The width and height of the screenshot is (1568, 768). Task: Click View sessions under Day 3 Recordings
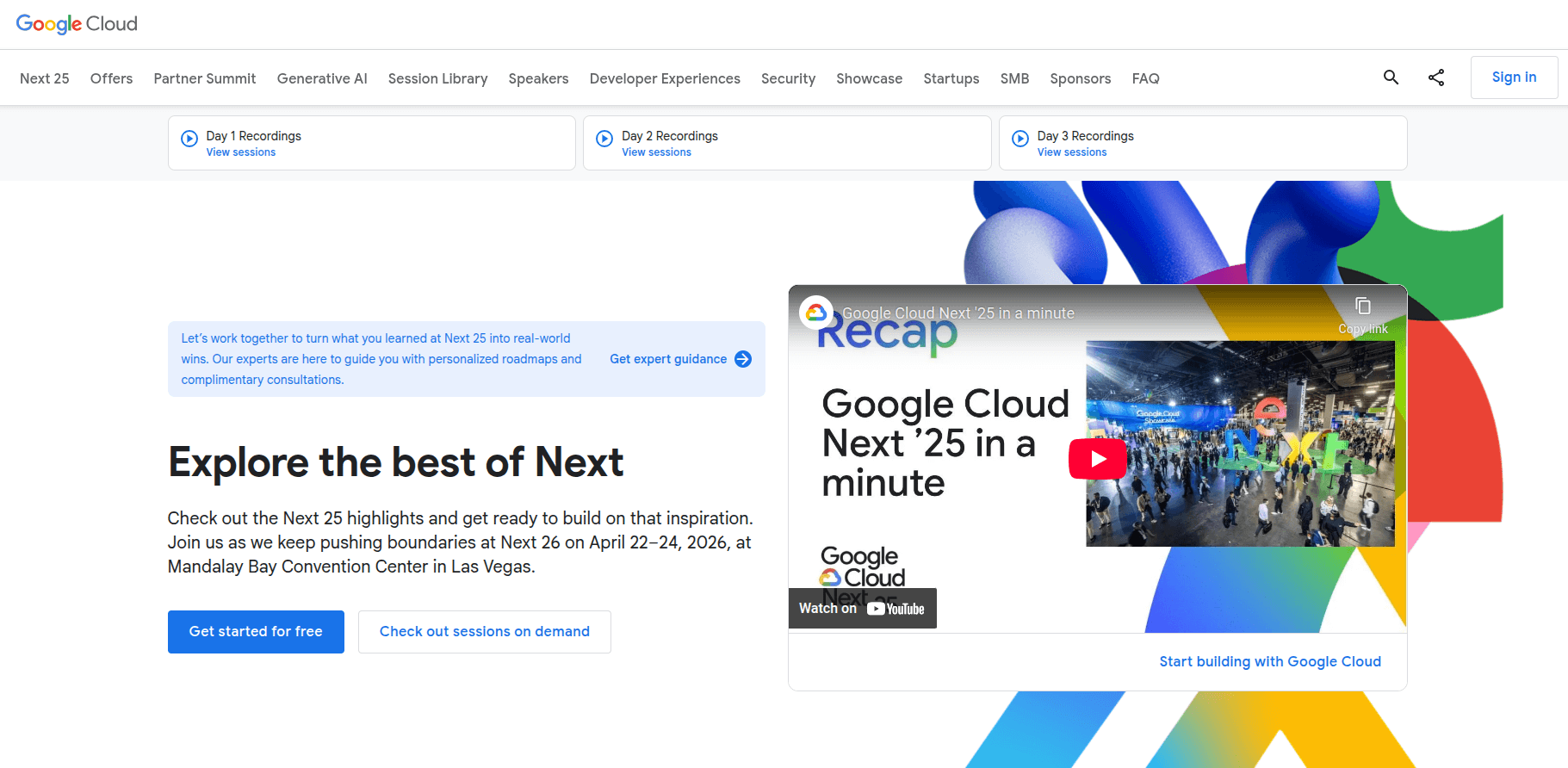point(1072,152)
